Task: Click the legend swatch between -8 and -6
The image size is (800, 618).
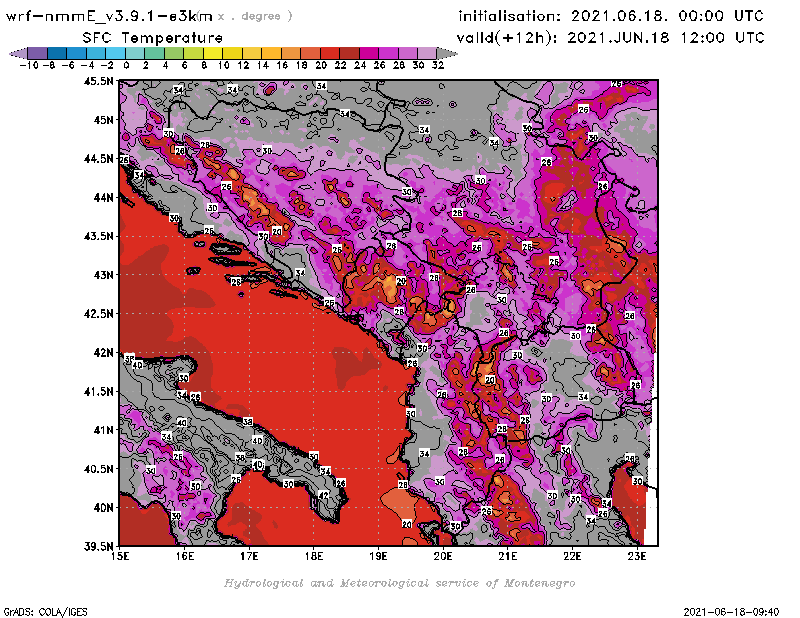Action: click(57, 53)
